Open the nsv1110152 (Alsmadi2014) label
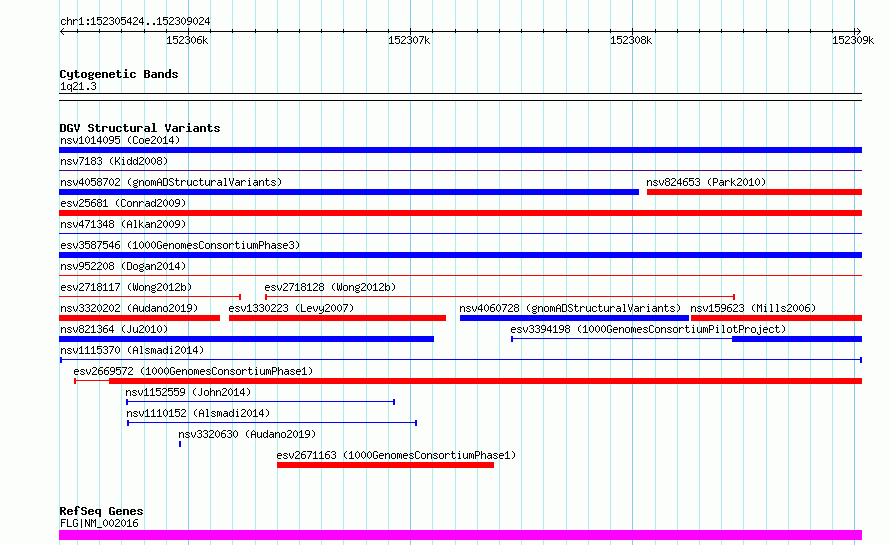This screenshot has height=545, width=890. tap(198, 413)
